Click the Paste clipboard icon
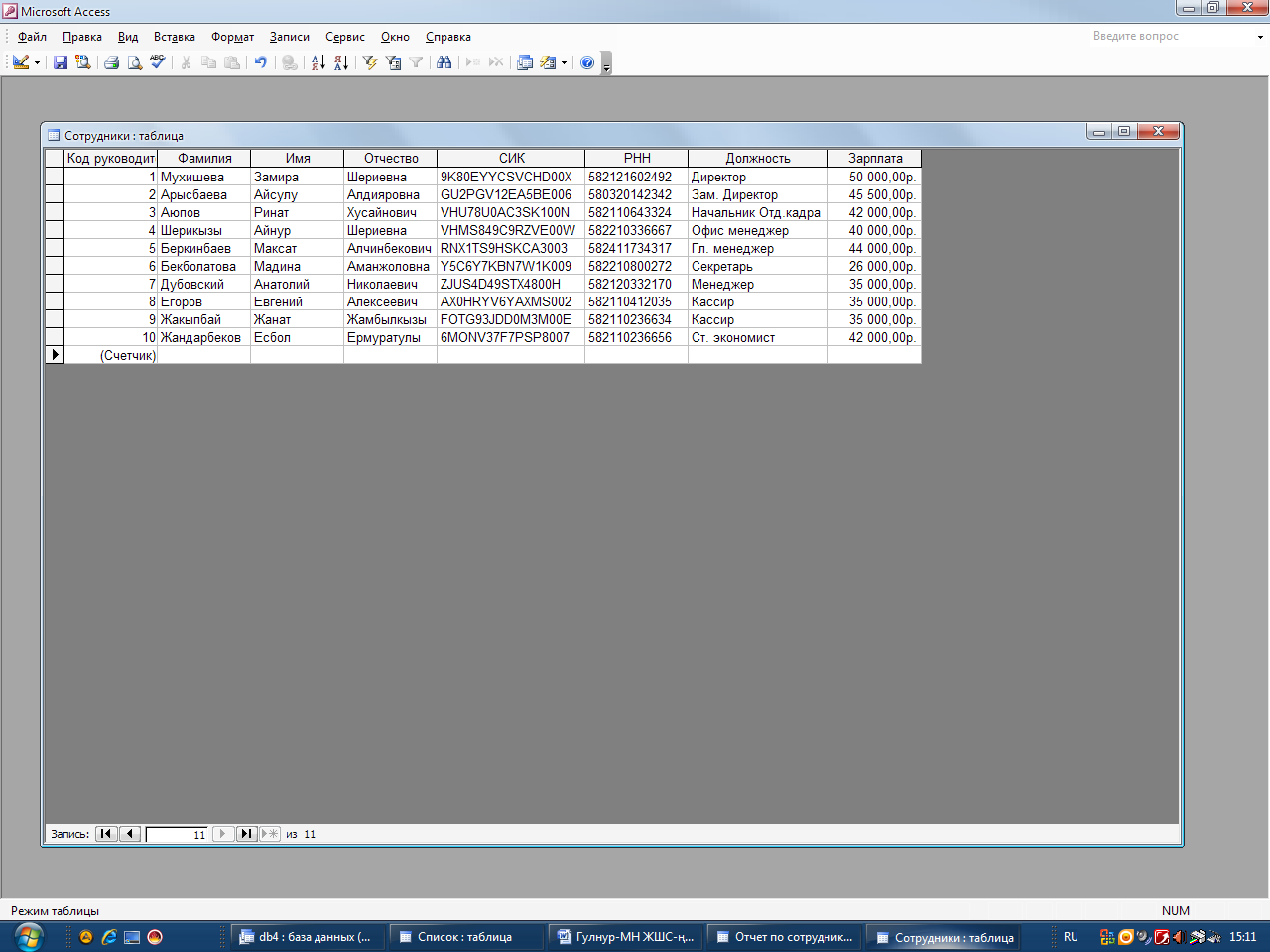 tap(232, 62)
